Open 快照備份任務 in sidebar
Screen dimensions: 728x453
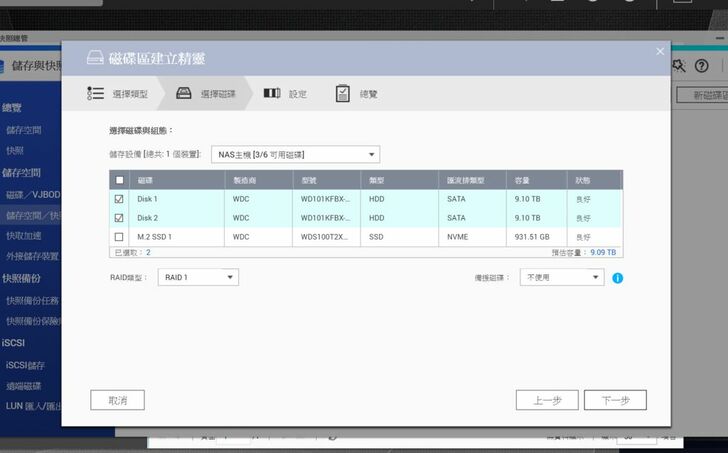(32, 301)
